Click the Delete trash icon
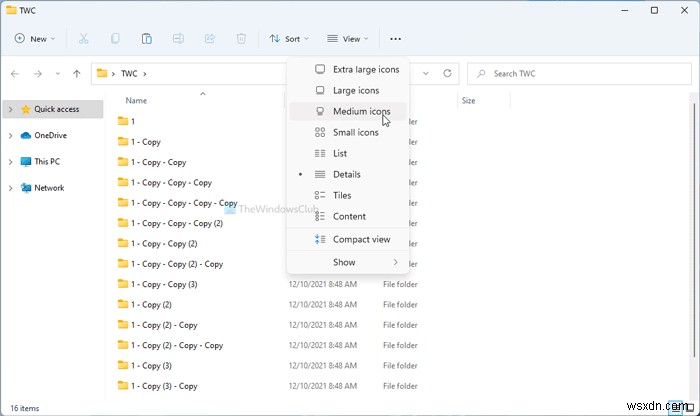This screenshot has width=700, height=416. [241, 39]
